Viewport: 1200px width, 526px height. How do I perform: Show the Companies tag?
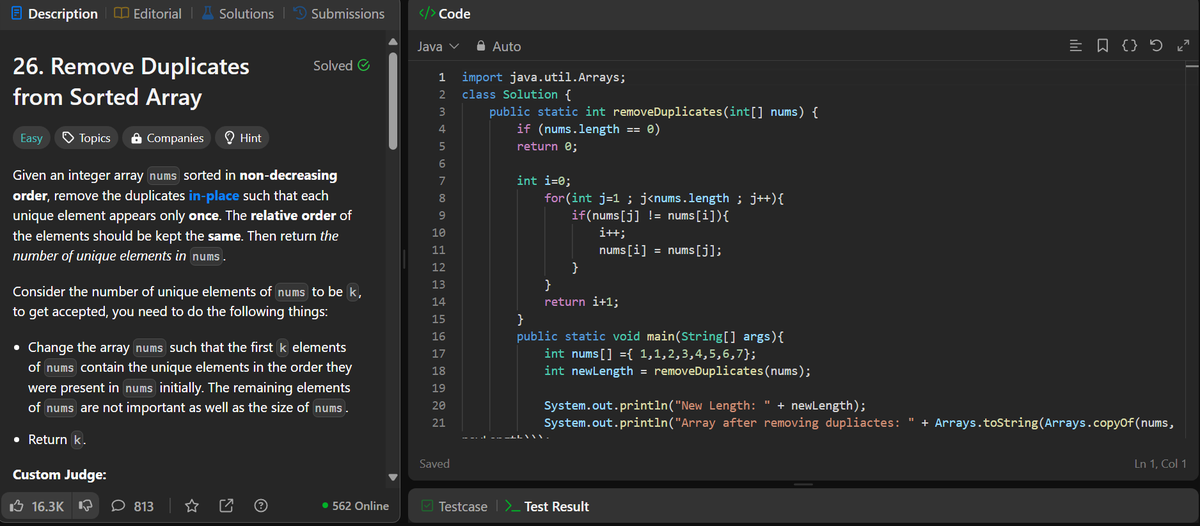tap(167, 138)
